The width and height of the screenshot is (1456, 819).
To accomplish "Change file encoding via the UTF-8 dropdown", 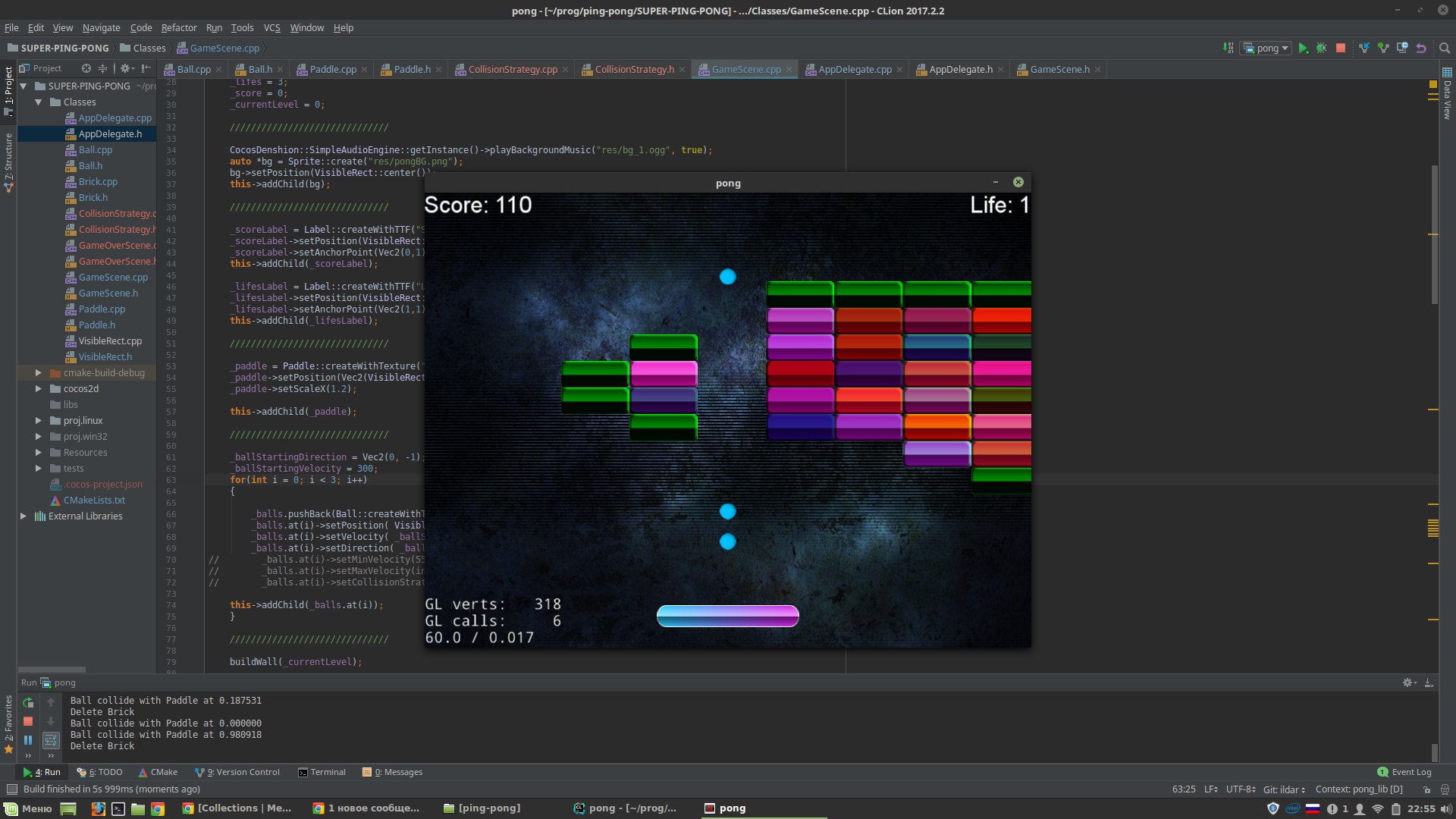I will [1241, 789].
